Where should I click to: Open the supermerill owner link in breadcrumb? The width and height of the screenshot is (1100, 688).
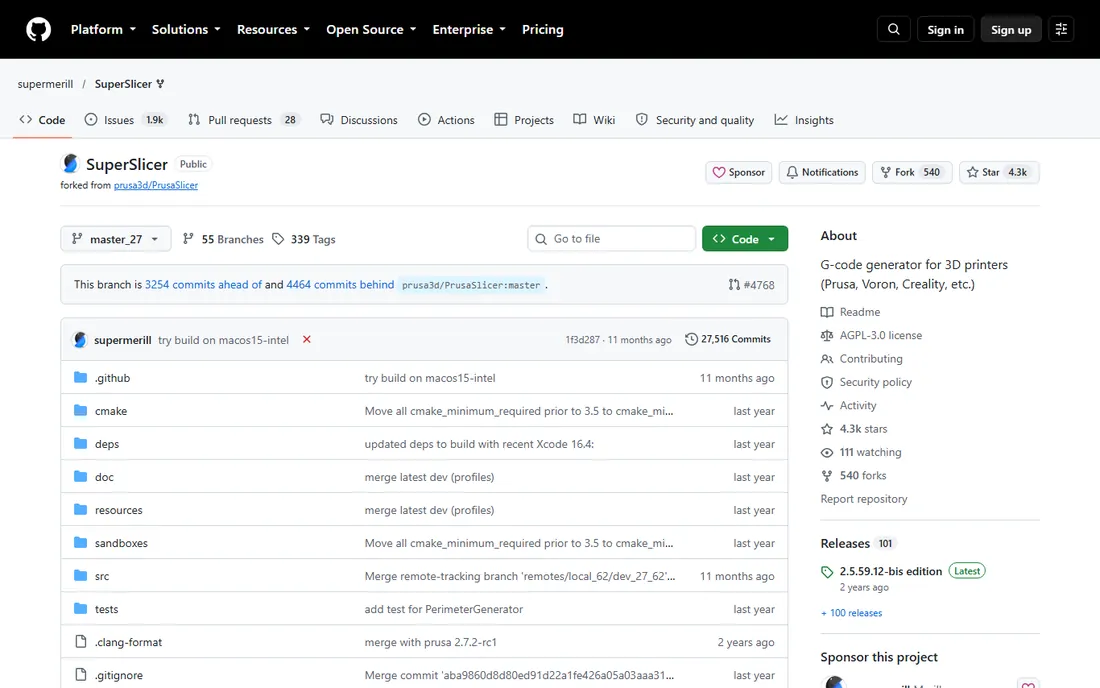click(45, 83)
